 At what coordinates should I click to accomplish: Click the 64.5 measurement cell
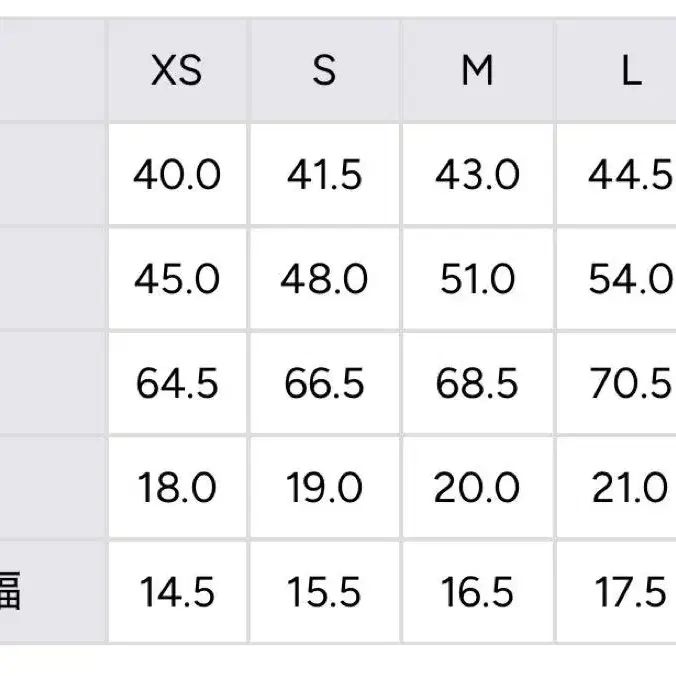[177, 384]
